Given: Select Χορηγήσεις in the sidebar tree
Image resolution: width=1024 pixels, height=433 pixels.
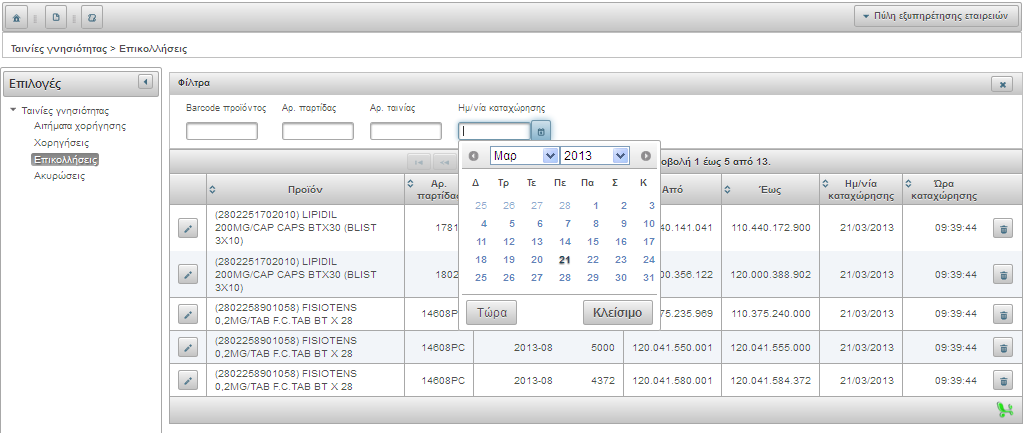Looking at the screenshot, I should click(61, 142).
